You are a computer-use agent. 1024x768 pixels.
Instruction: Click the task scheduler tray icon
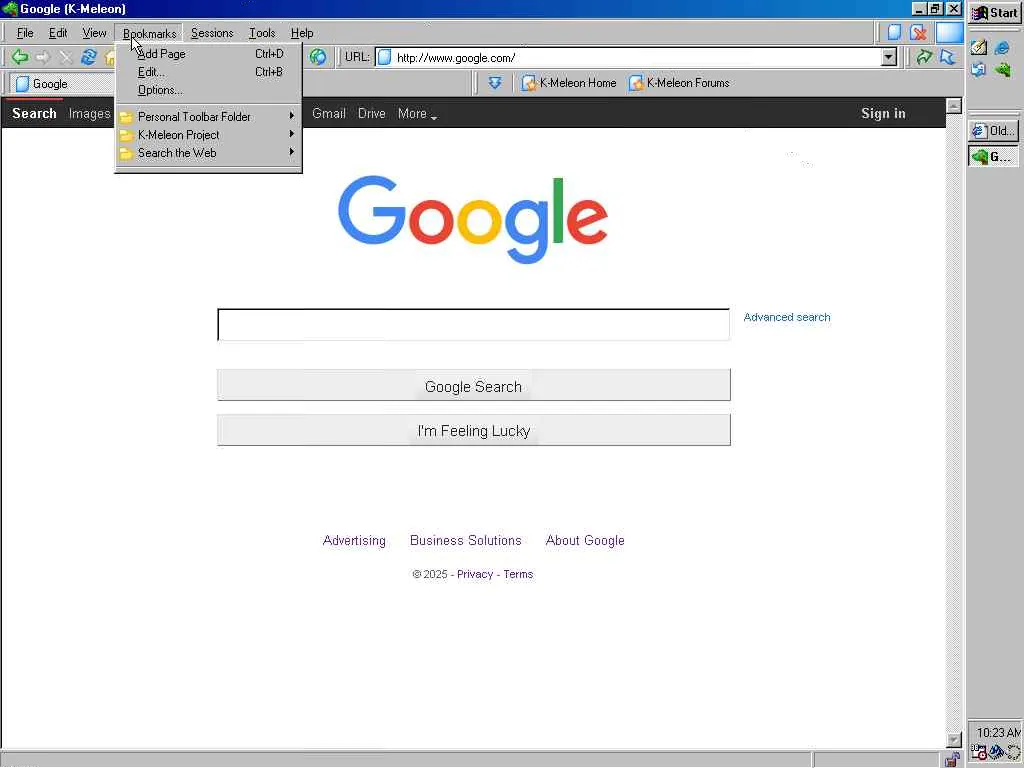[978, 752]
